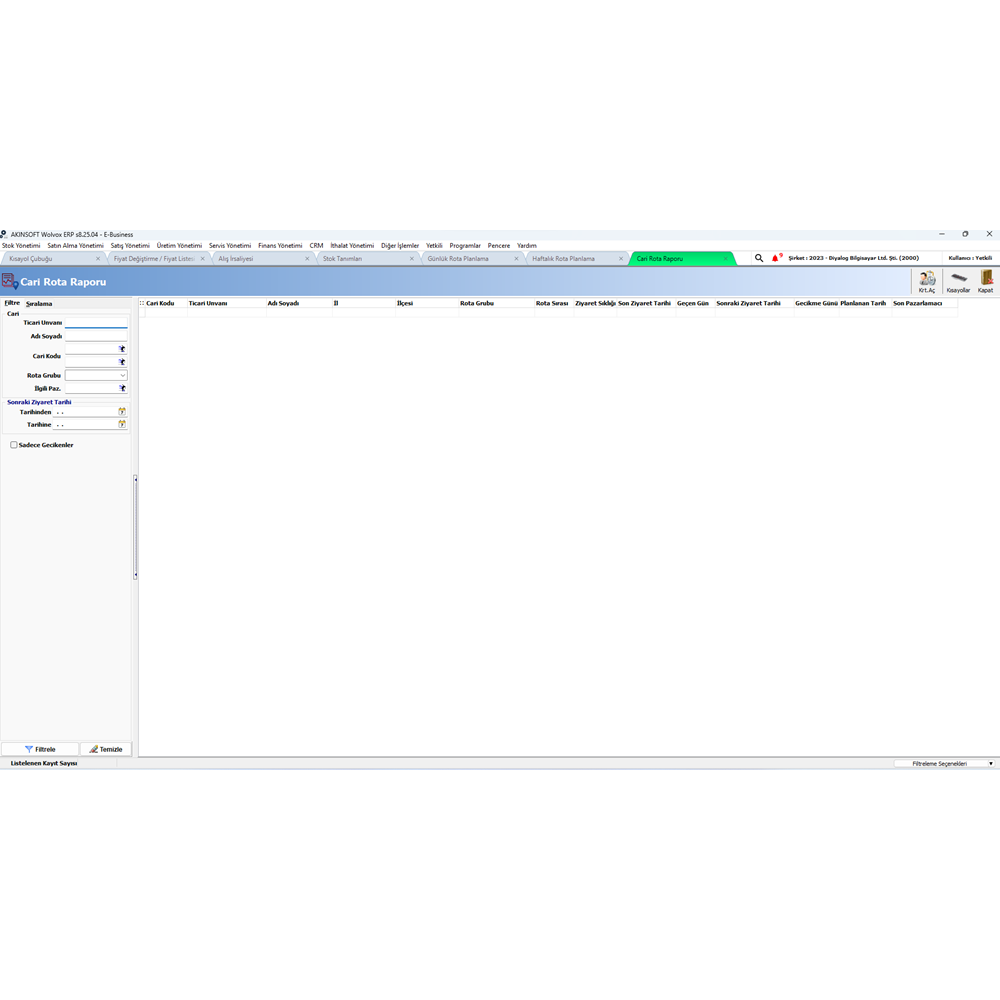Switch to Haftalık Rota Planlama tab
The image size is (1000, 1000).
coord(563,259)
